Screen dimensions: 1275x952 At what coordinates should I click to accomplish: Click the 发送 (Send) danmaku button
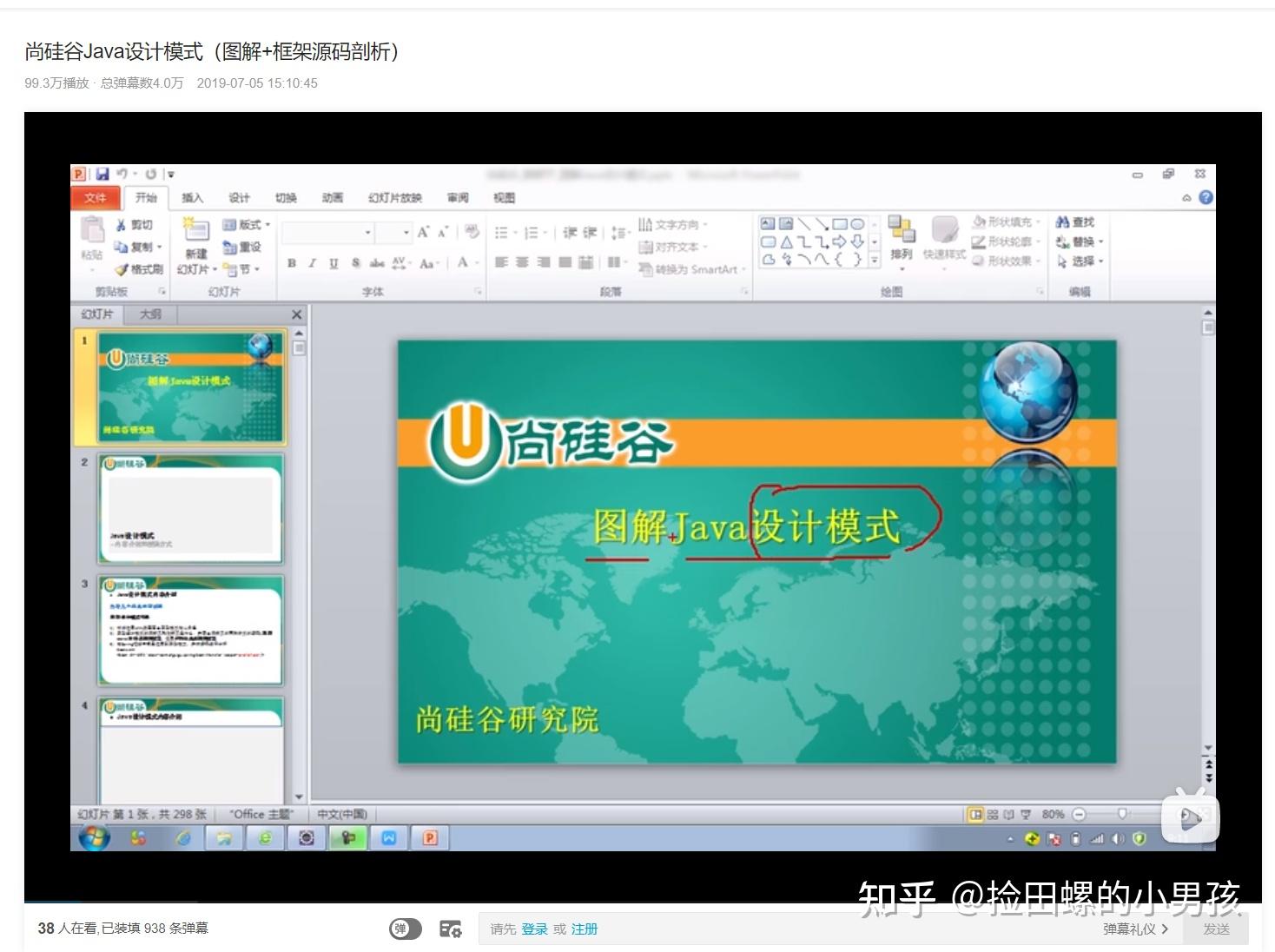click(x=1216, y=929)
